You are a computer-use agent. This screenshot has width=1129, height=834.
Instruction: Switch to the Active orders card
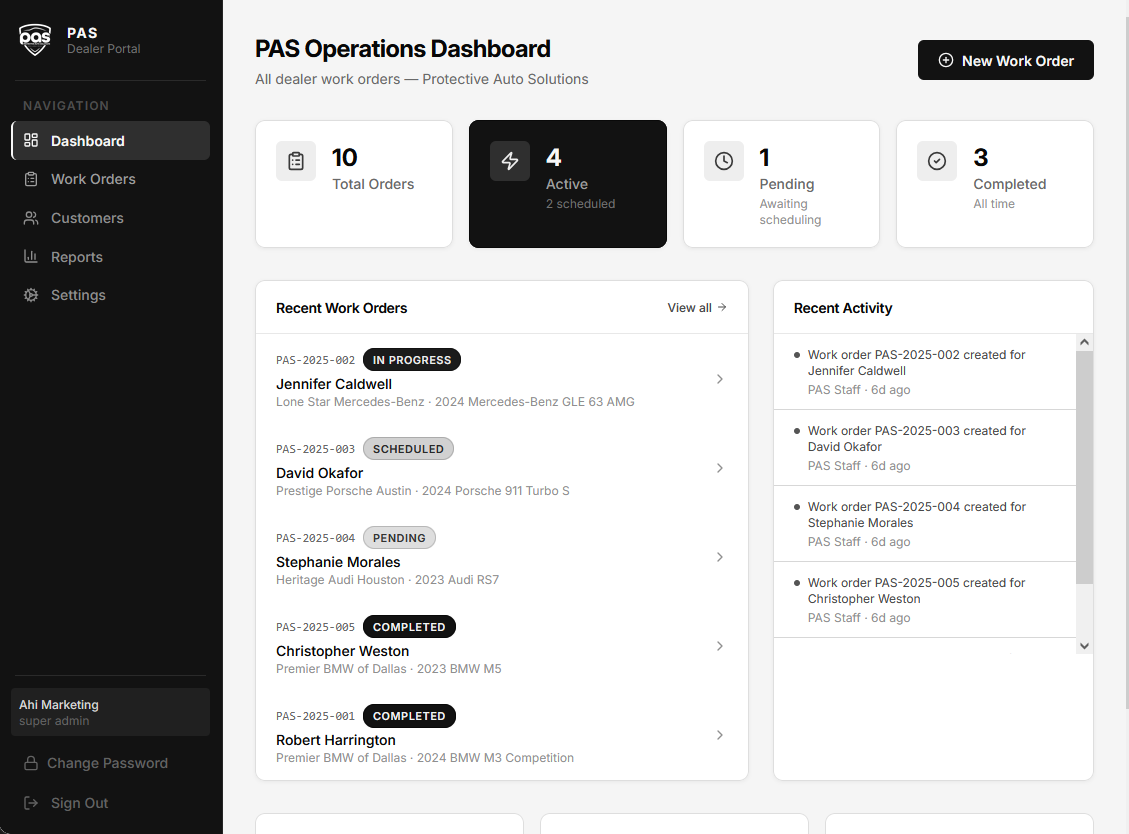coord(567,184)
